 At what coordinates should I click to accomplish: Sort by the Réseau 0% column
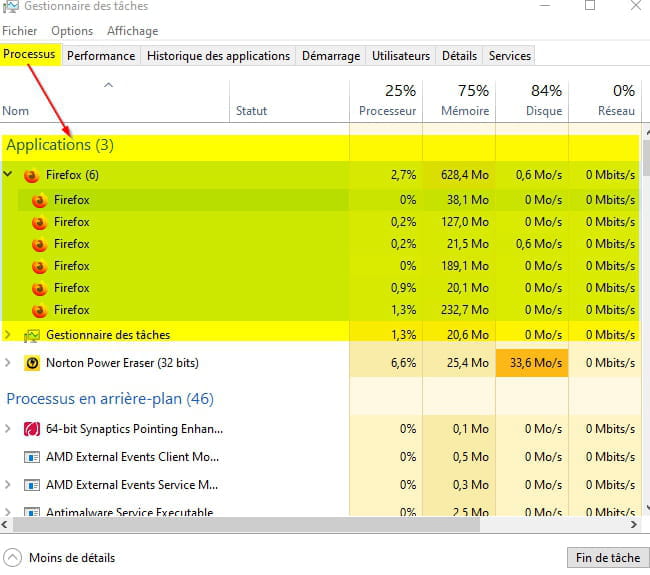pyautogui.click(x=605, y=101)
